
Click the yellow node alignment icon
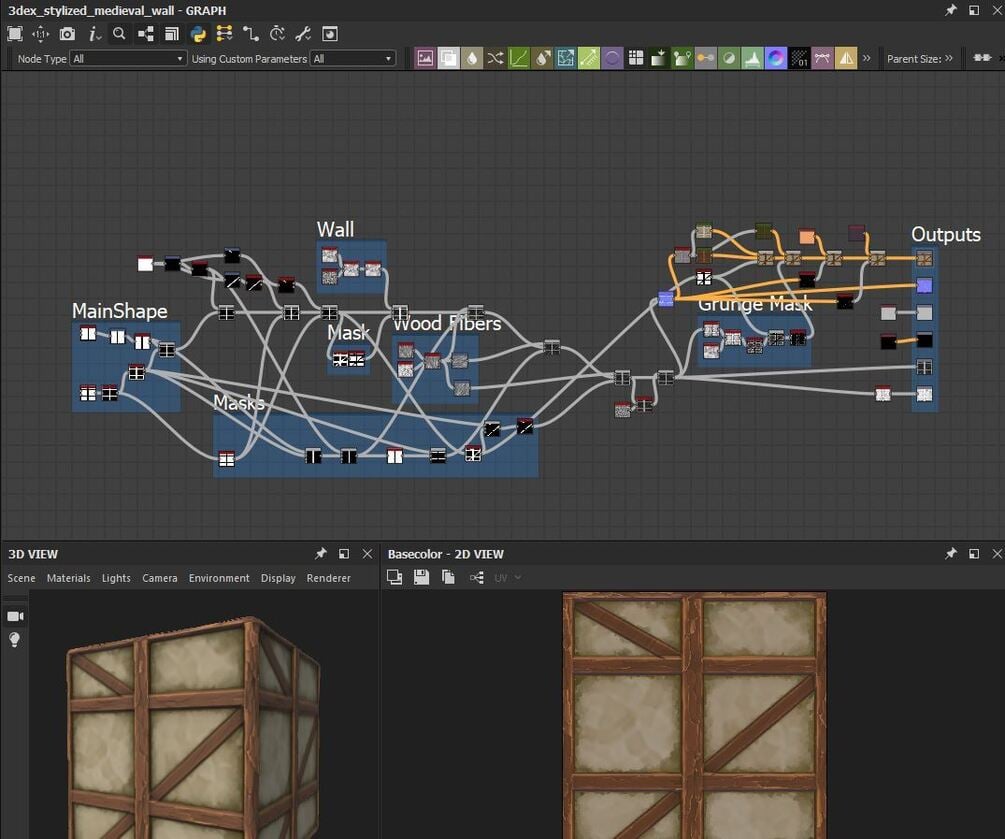pyautogui.click(x=224, y=34)
